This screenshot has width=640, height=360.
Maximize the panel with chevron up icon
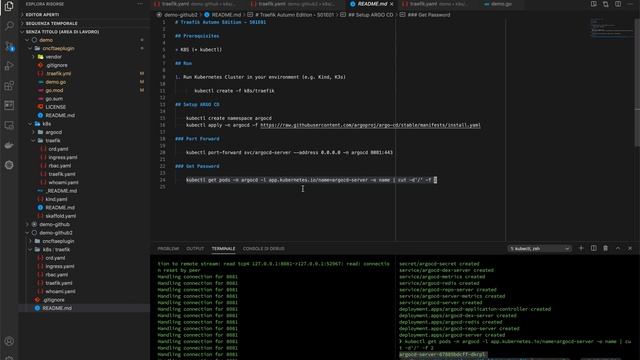618,248
